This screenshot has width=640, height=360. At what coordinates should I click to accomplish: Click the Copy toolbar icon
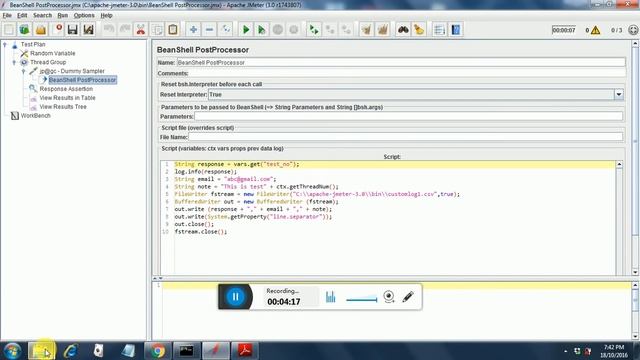click(157, 29)
